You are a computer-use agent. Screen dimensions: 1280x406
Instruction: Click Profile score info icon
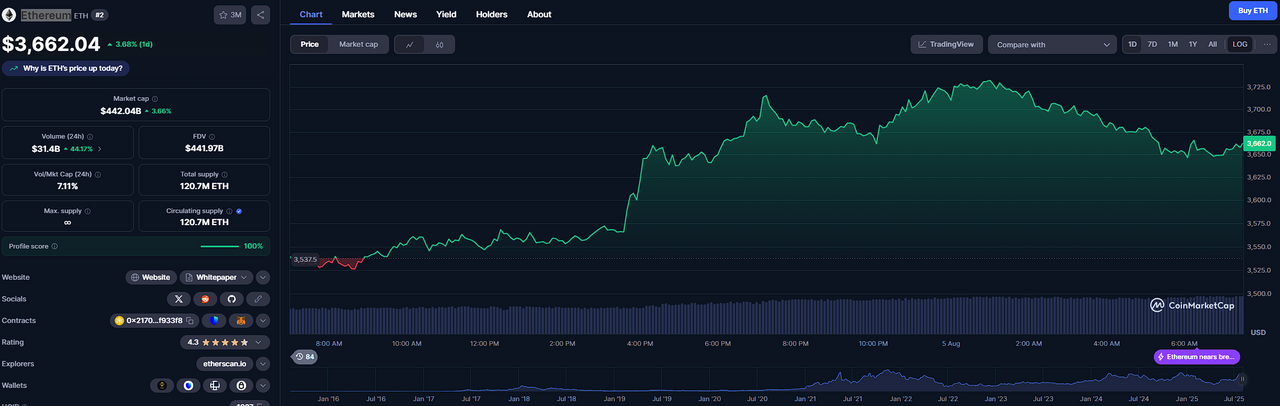(x=54, y=246)
